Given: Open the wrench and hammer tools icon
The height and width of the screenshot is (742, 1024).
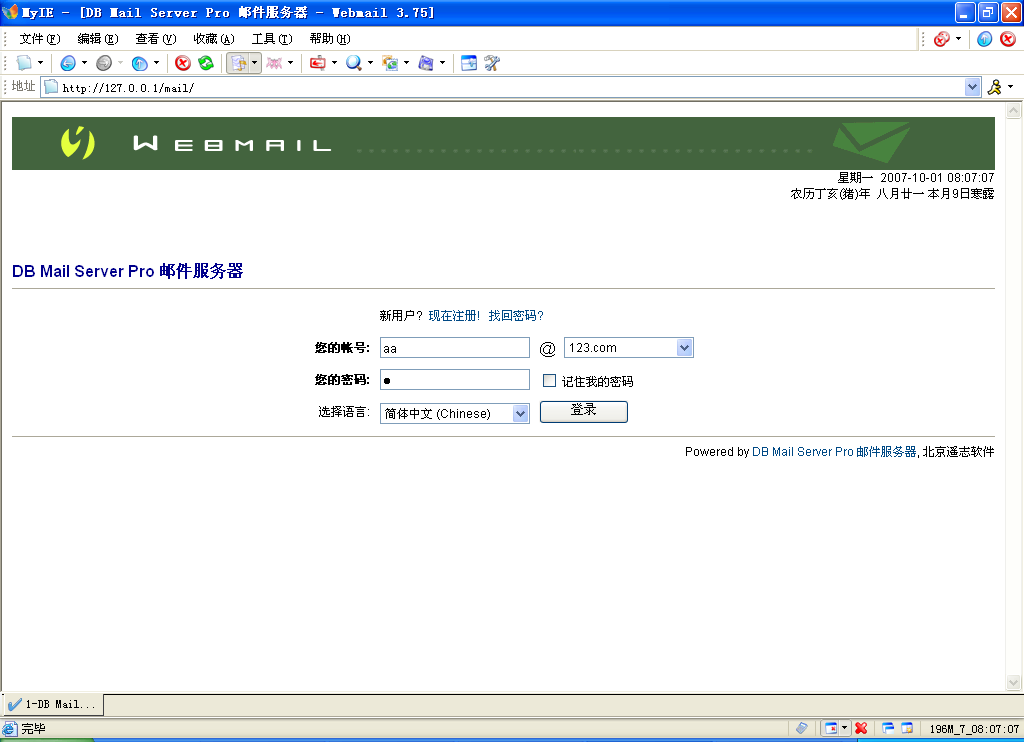Looking at the screenshot, I should click(492, 63).
